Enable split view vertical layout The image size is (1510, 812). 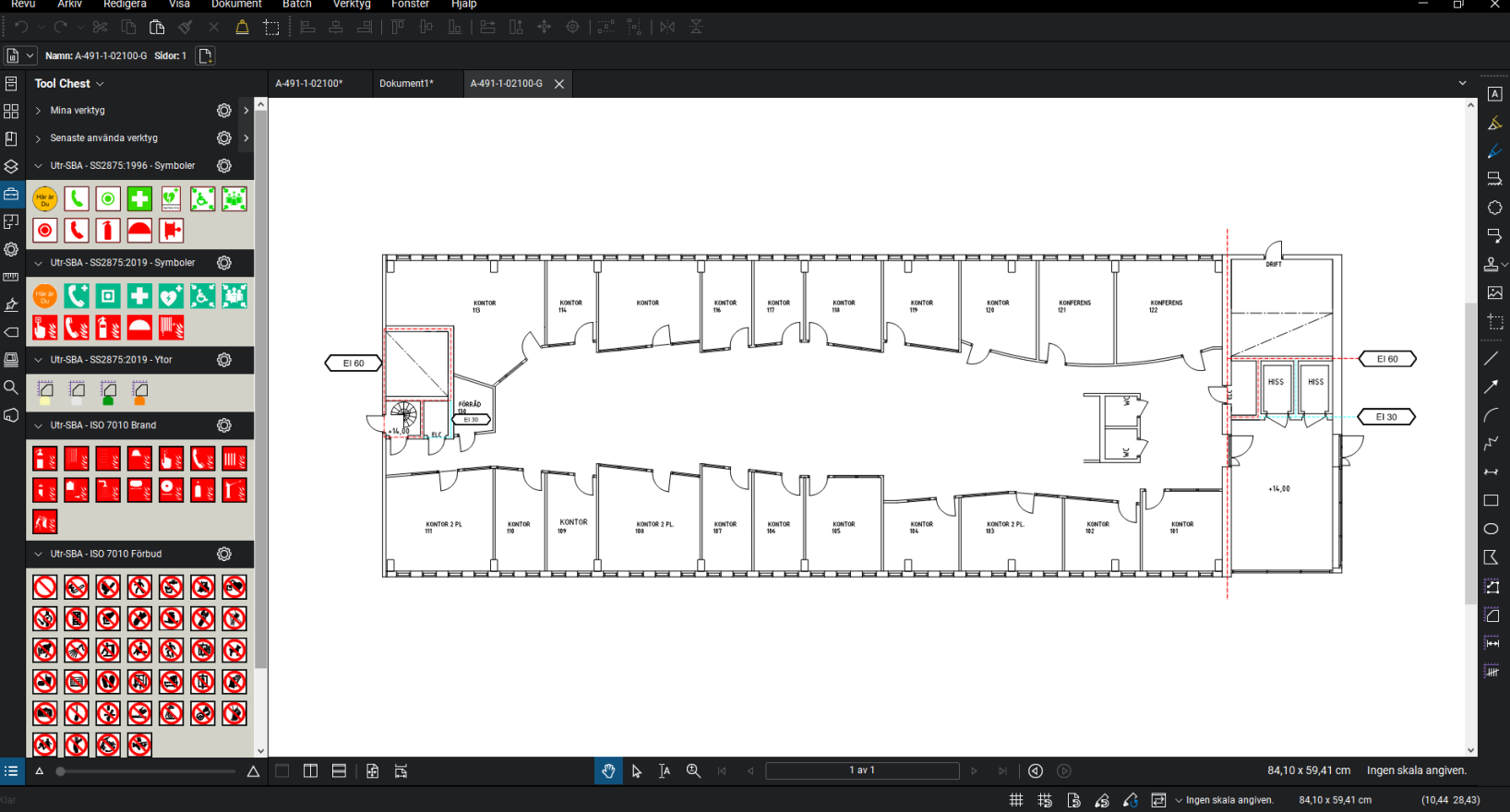[x=311, y=771]
